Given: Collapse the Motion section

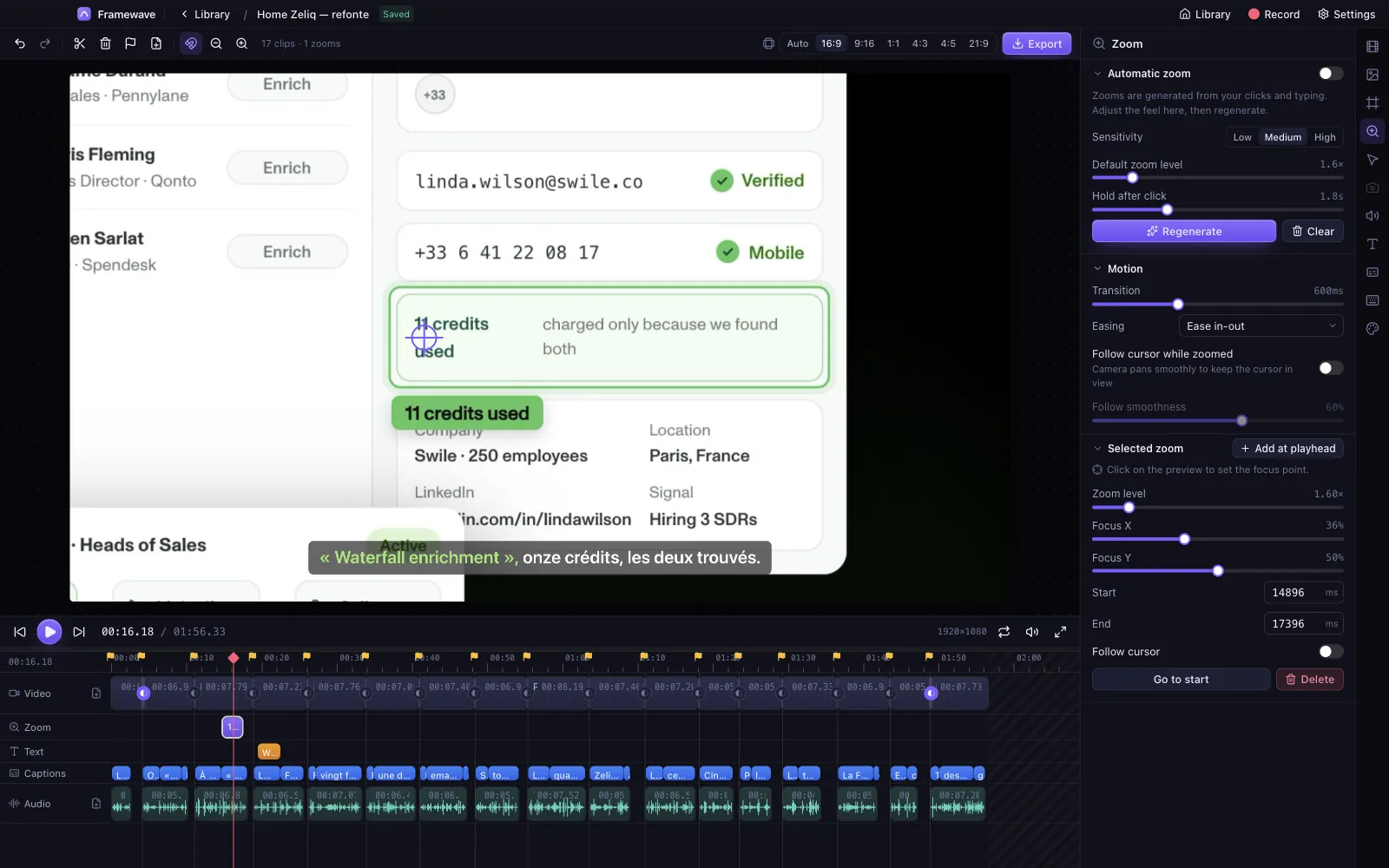Looking at the screenshot, I should (1097, 269).
